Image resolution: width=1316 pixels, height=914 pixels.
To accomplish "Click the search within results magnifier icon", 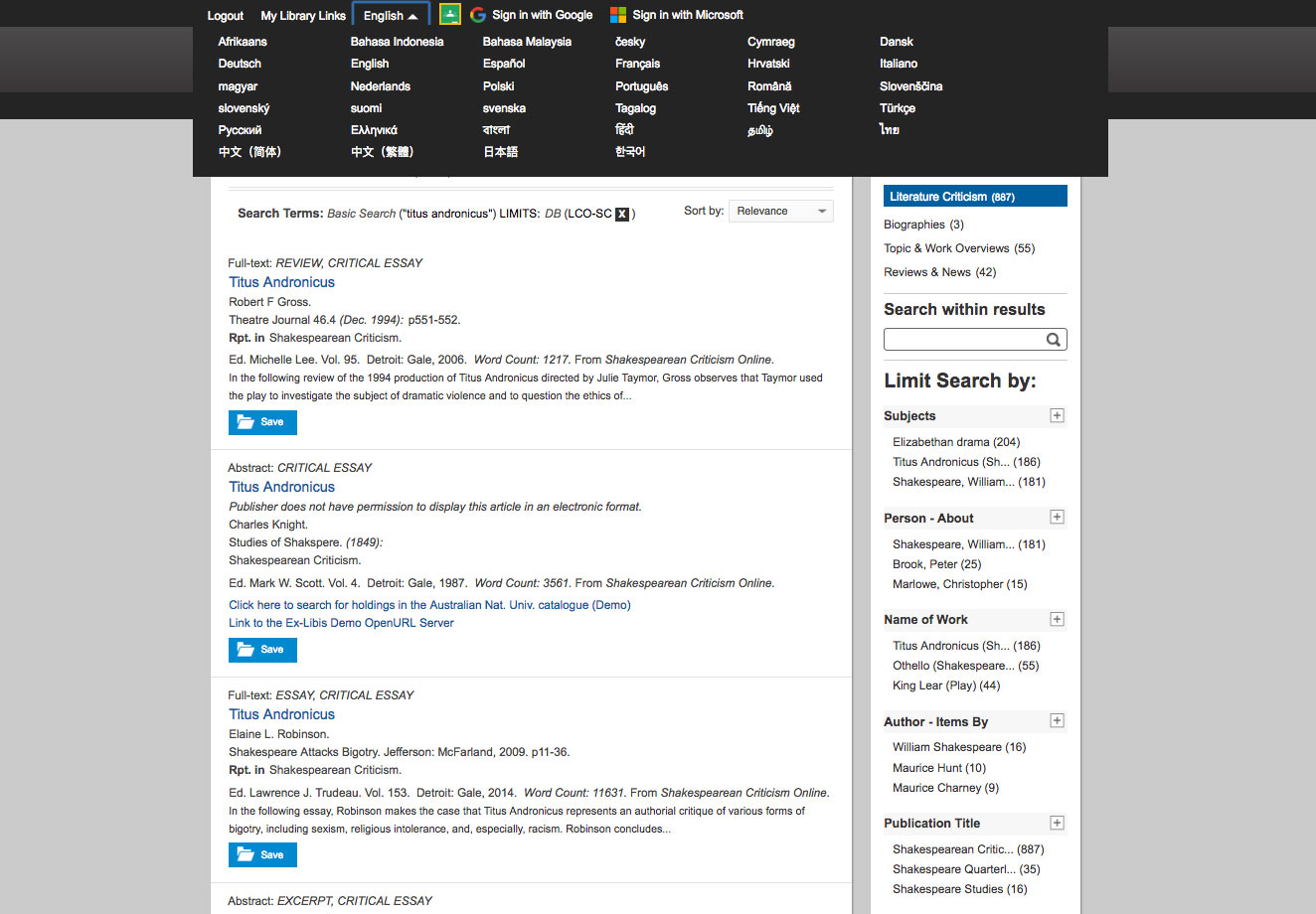I will coord(1054,340).
